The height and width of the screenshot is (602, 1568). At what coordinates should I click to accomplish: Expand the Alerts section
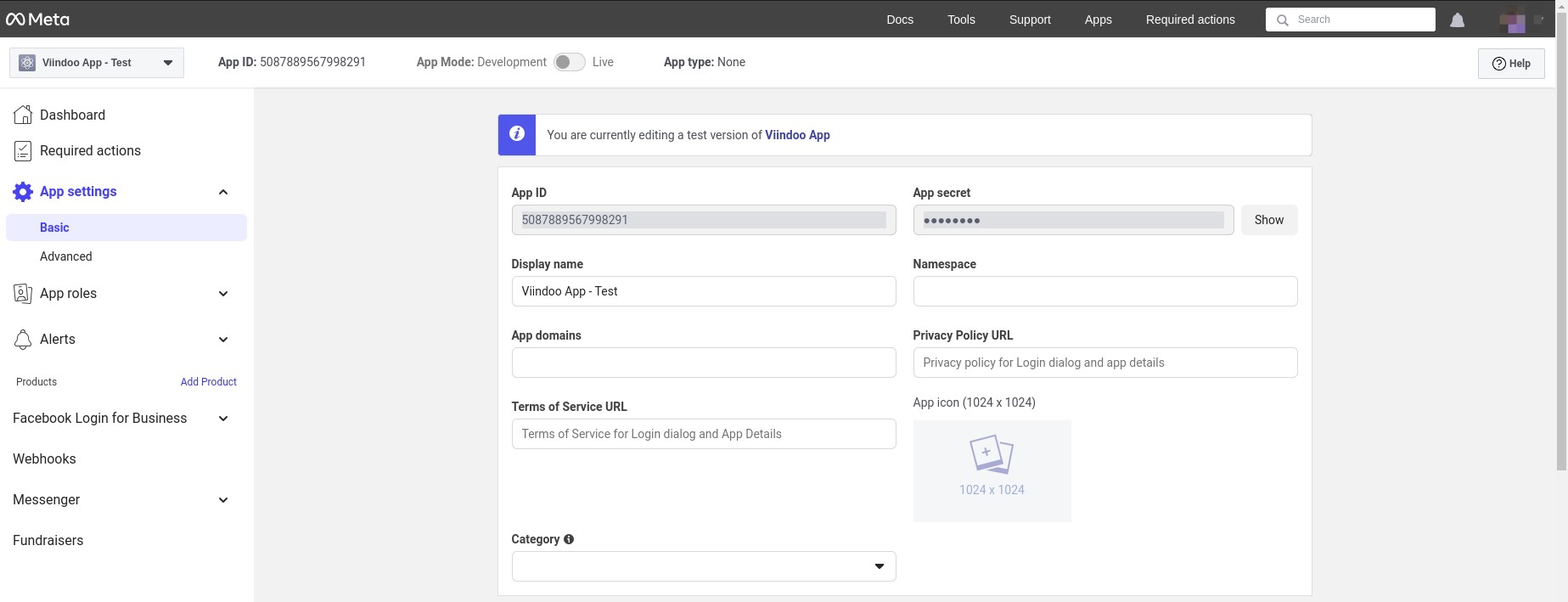223,340
